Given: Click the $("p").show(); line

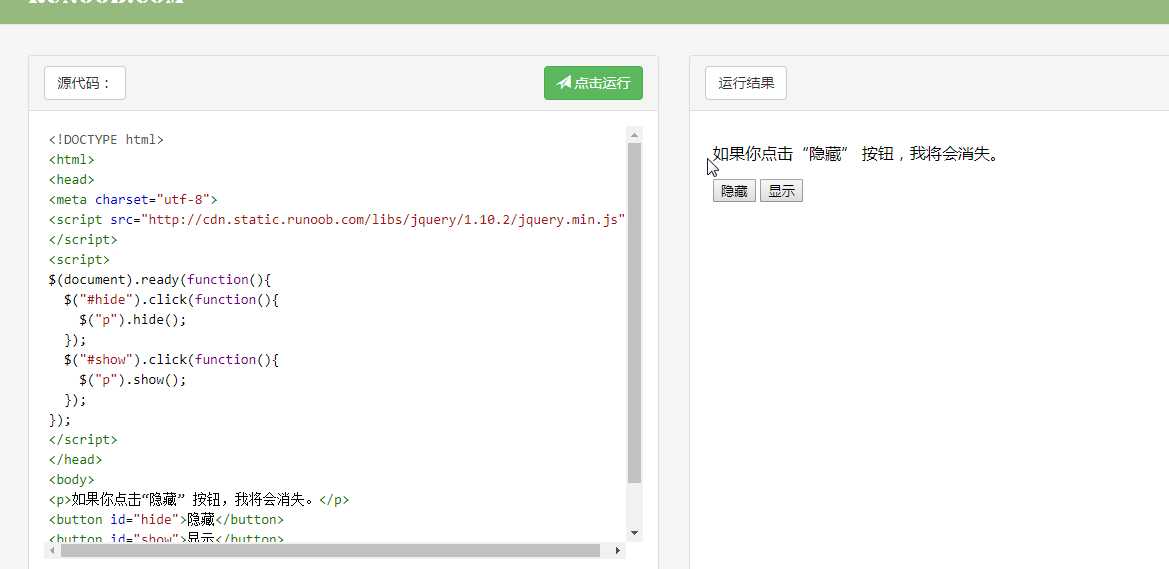Looking at the screenshot, I should 132,380.
